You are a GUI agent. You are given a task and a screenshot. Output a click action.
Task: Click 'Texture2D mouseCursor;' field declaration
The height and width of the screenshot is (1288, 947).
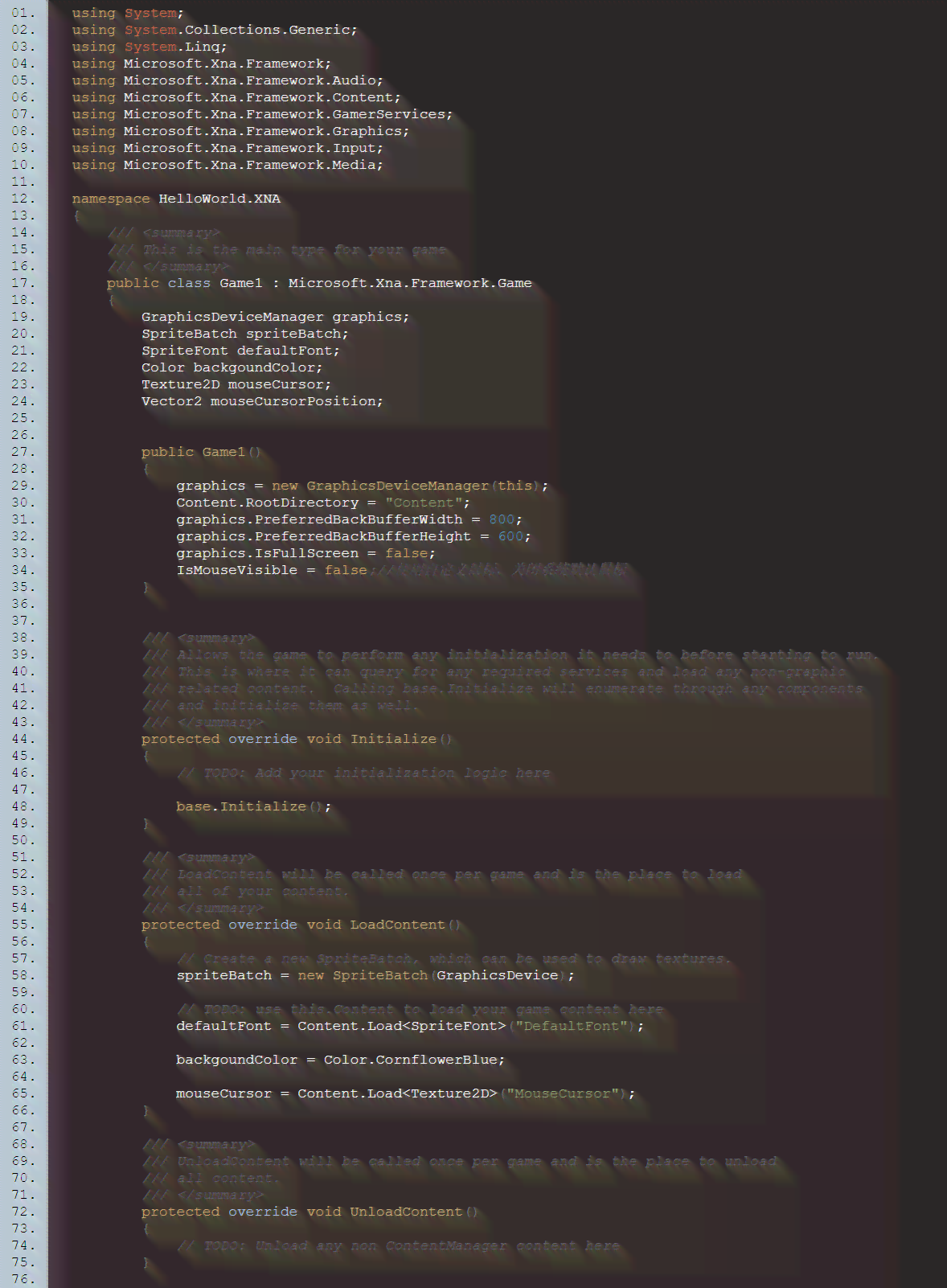coord(236,384)
